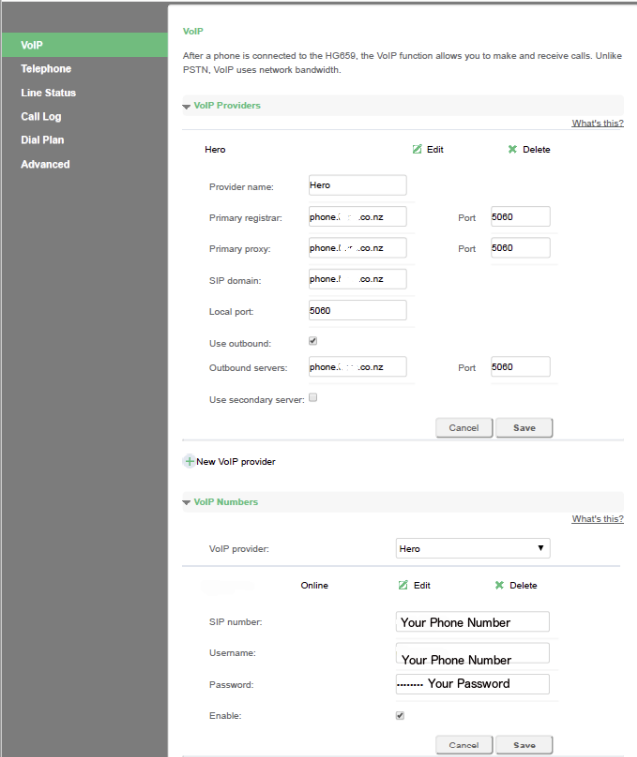Focus the Primary registrar address field
Viewport: 637px width, 757px height.
click(357, 217)
